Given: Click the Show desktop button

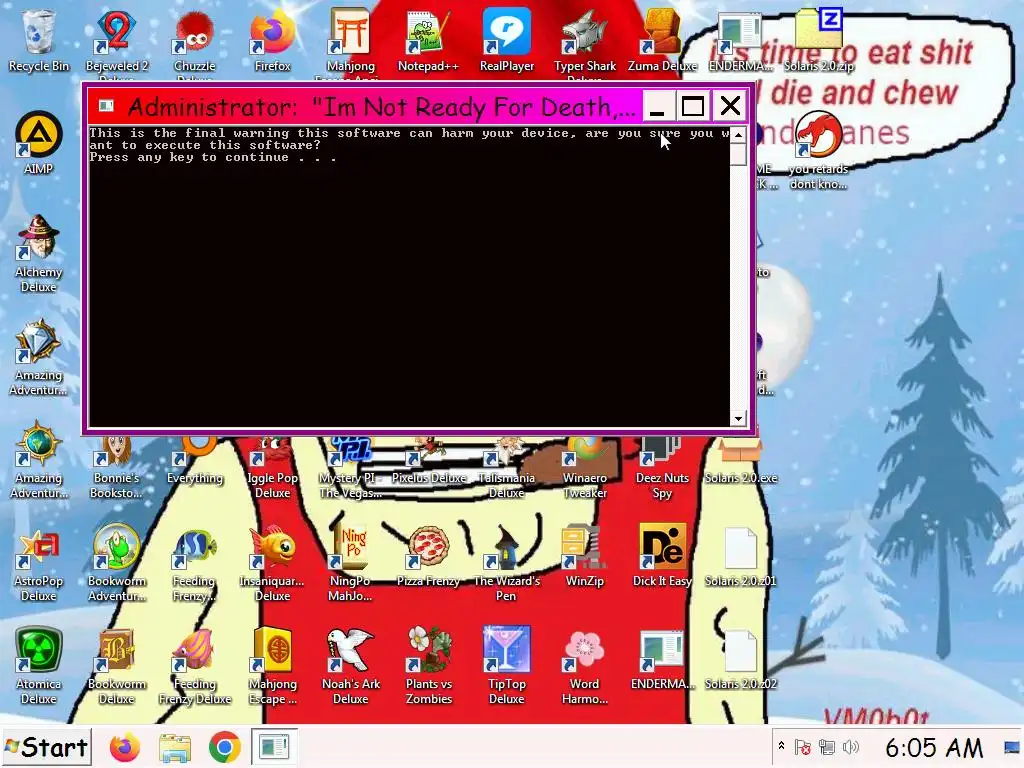Looking at the screenshot, I should [1012, 747].
